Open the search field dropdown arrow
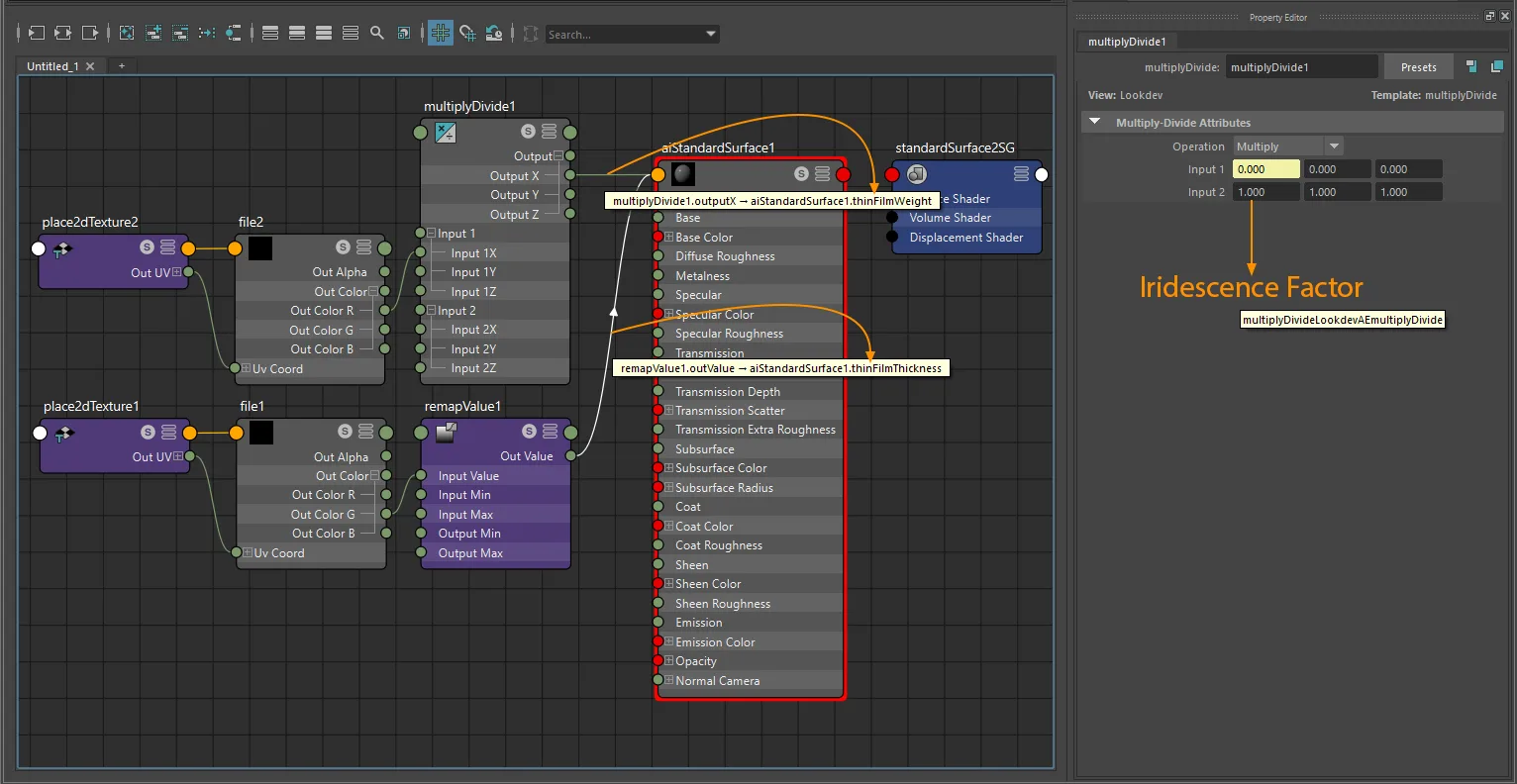 click(711, 34)
